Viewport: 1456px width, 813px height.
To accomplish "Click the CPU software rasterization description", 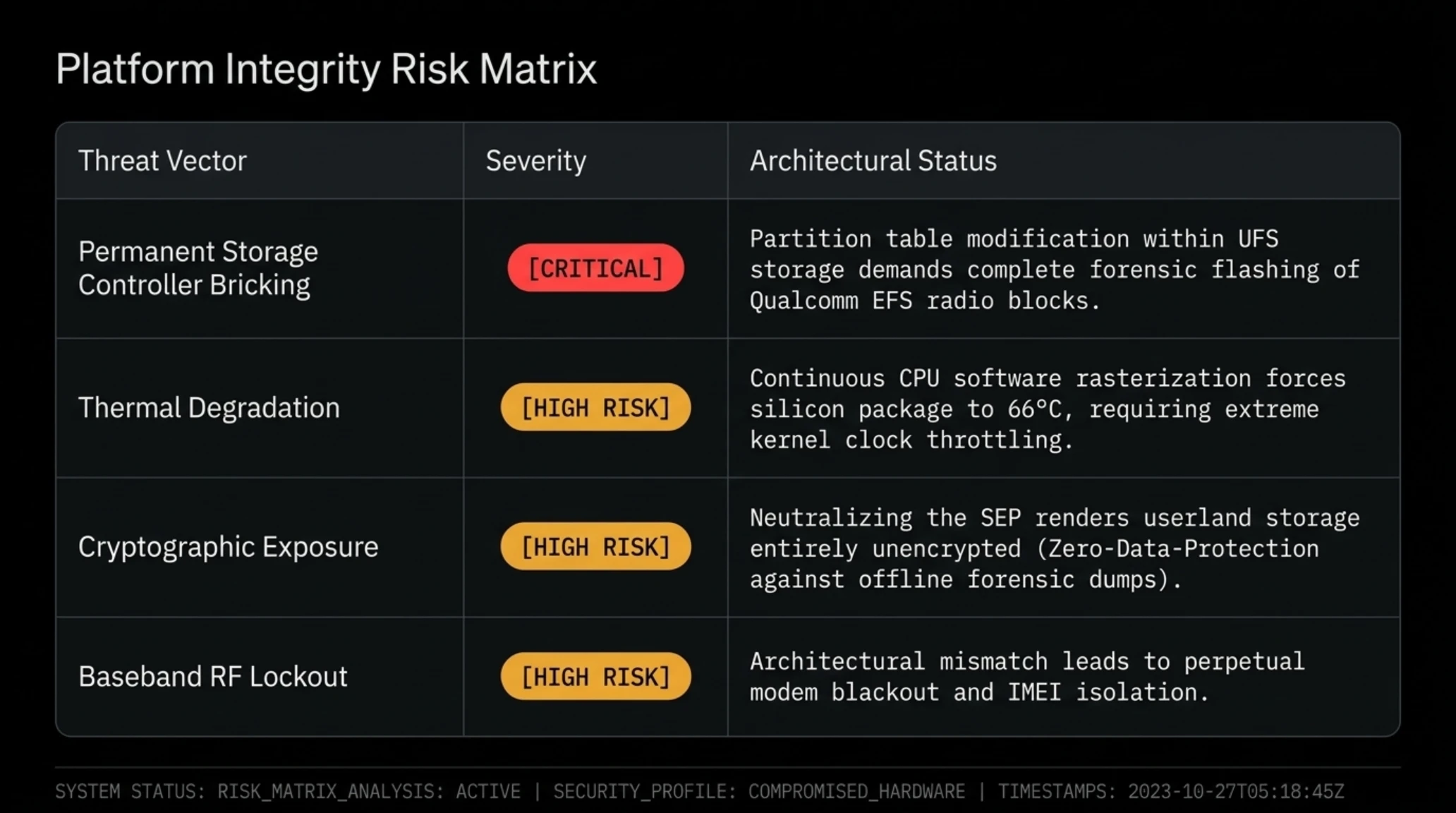I will pos(1048,409).
